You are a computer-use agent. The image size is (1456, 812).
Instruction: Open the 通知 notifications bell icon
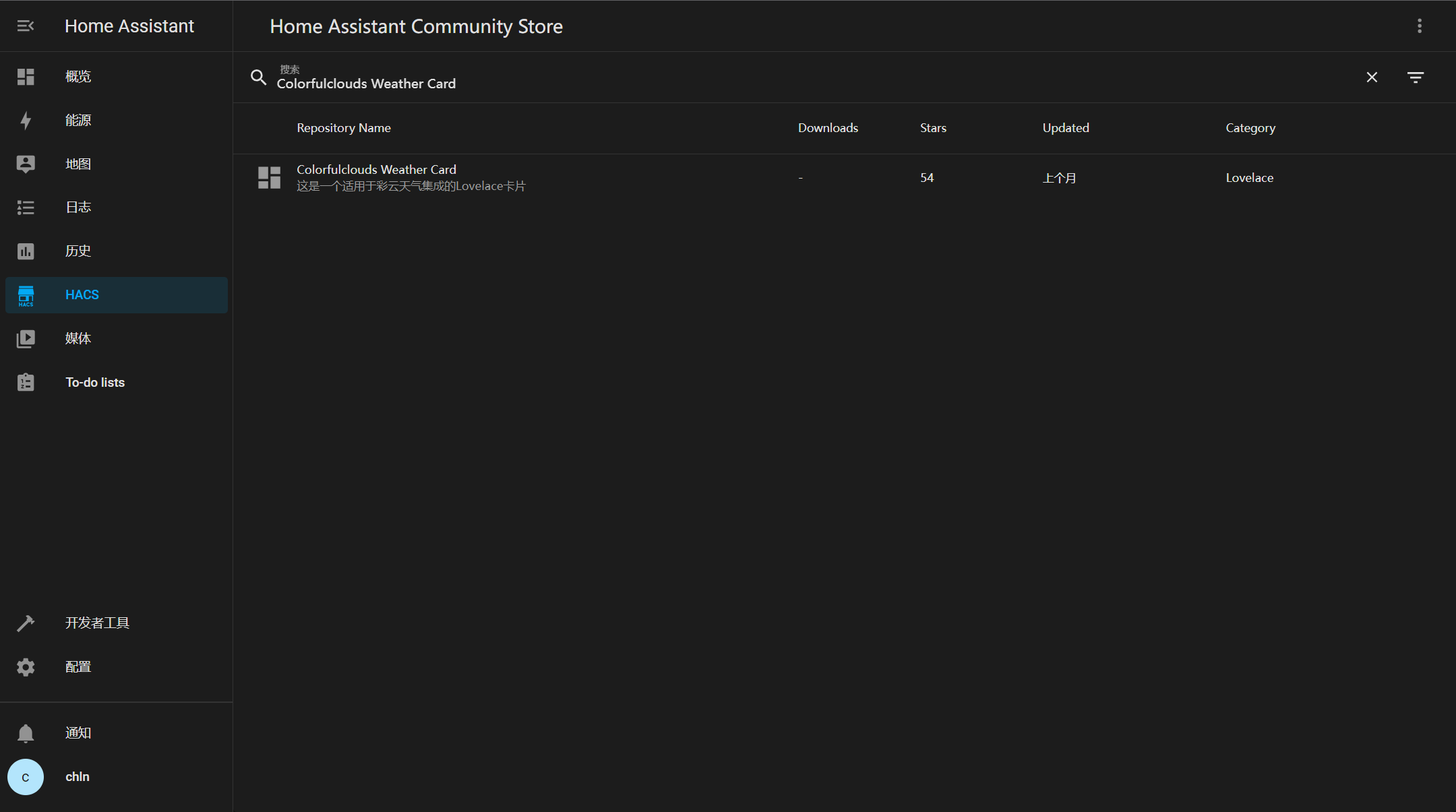click(x=26, y=733)
